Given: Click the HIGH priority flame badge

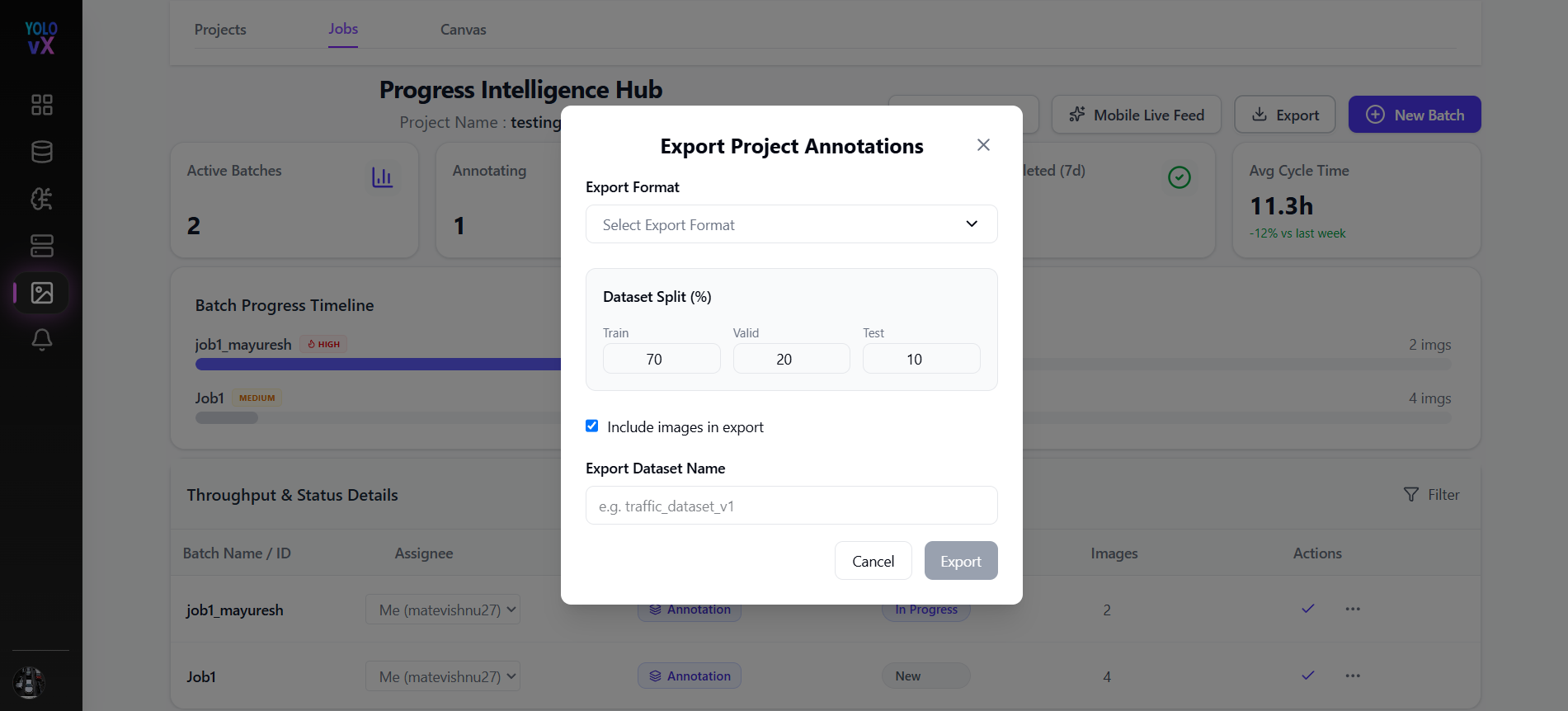Looking at the screenshot, I should tap(323, 344).
